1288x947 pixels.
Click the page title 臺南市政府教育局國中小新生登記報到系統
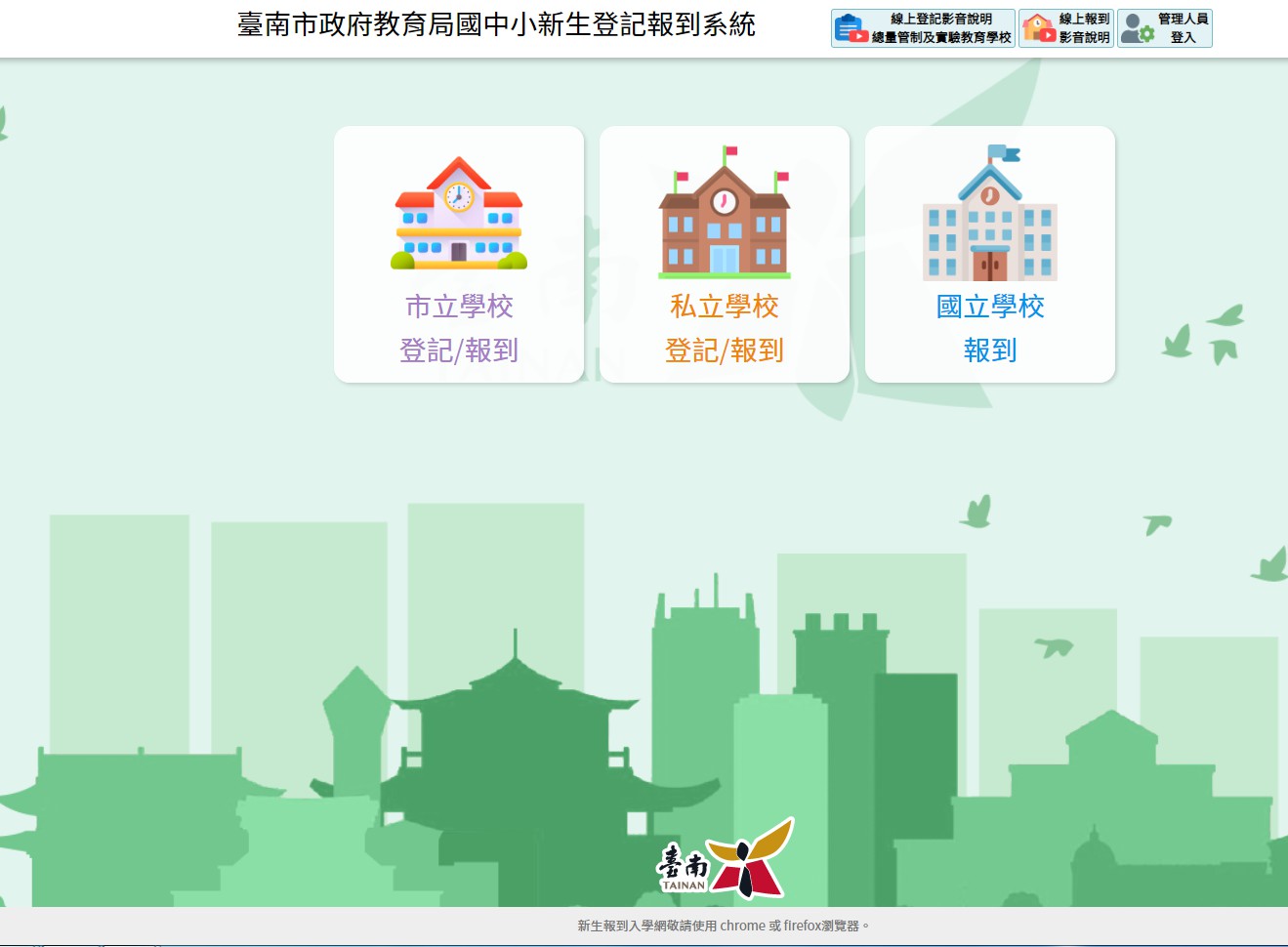coord(496,25)
